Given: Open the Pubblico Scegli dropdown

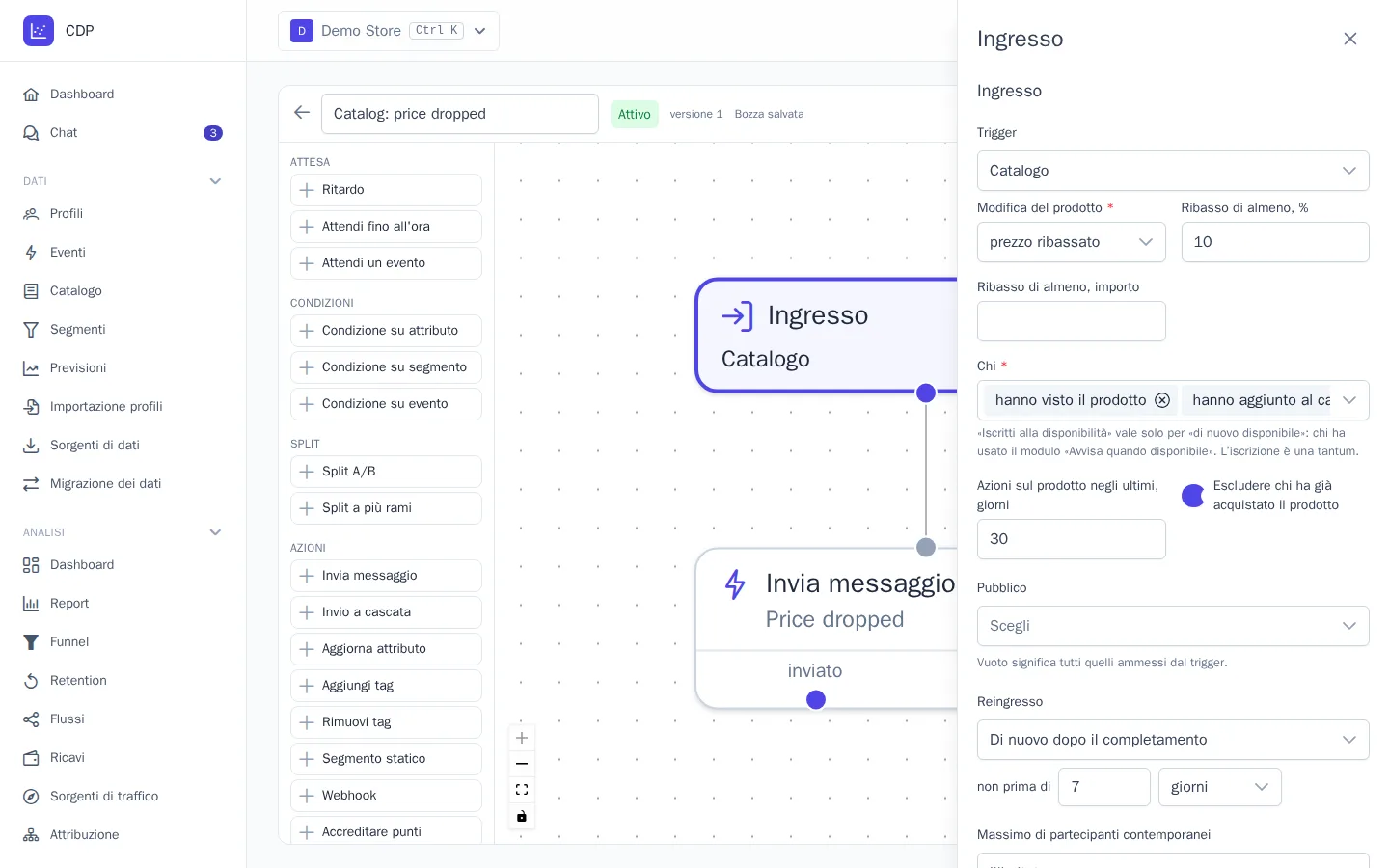Looking at the screenshot, I should (1173, 626).
